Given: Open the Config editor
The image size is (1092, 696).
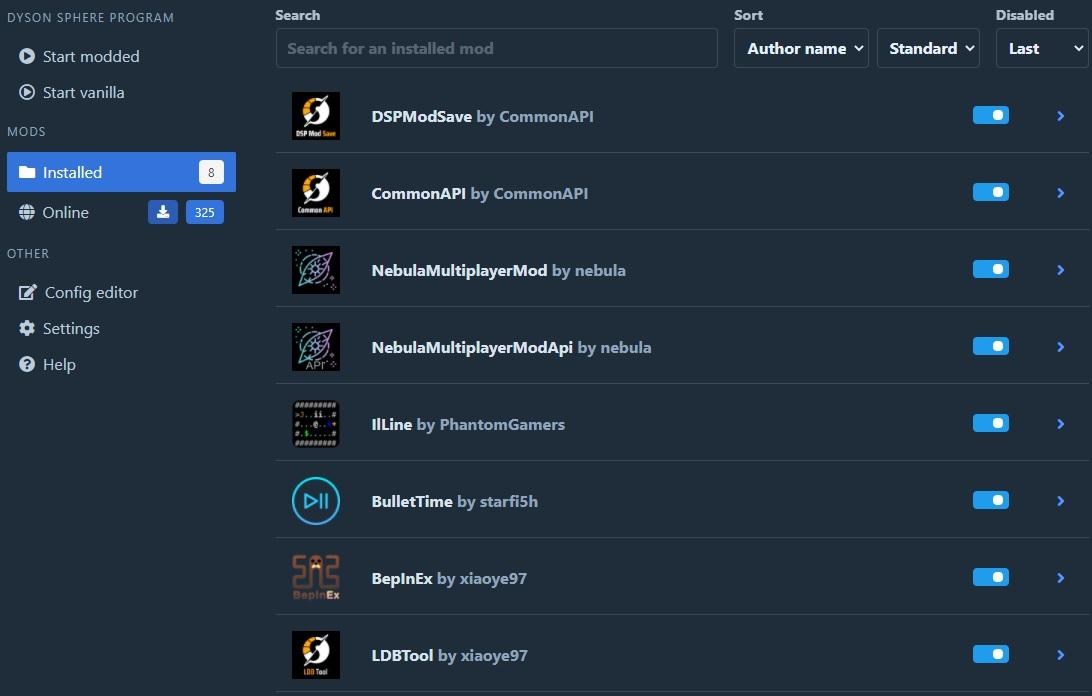Looking at the screenshot, I should [x=90, y=292].
